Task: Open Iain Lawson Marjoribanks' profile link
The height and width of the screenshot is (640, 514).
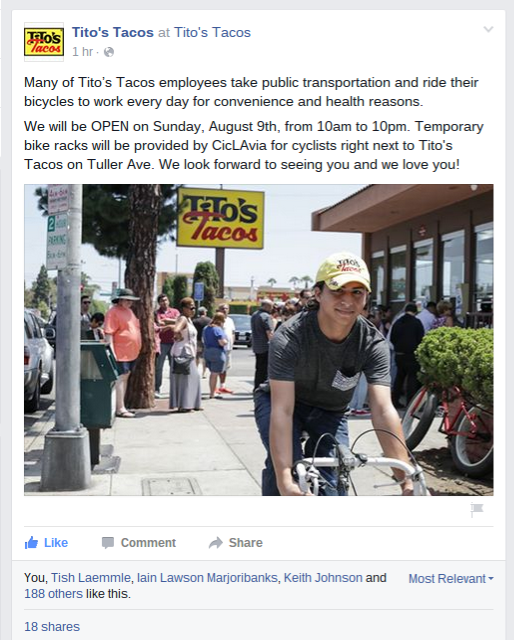Action: pyautogui.click(x=207, y=578)
